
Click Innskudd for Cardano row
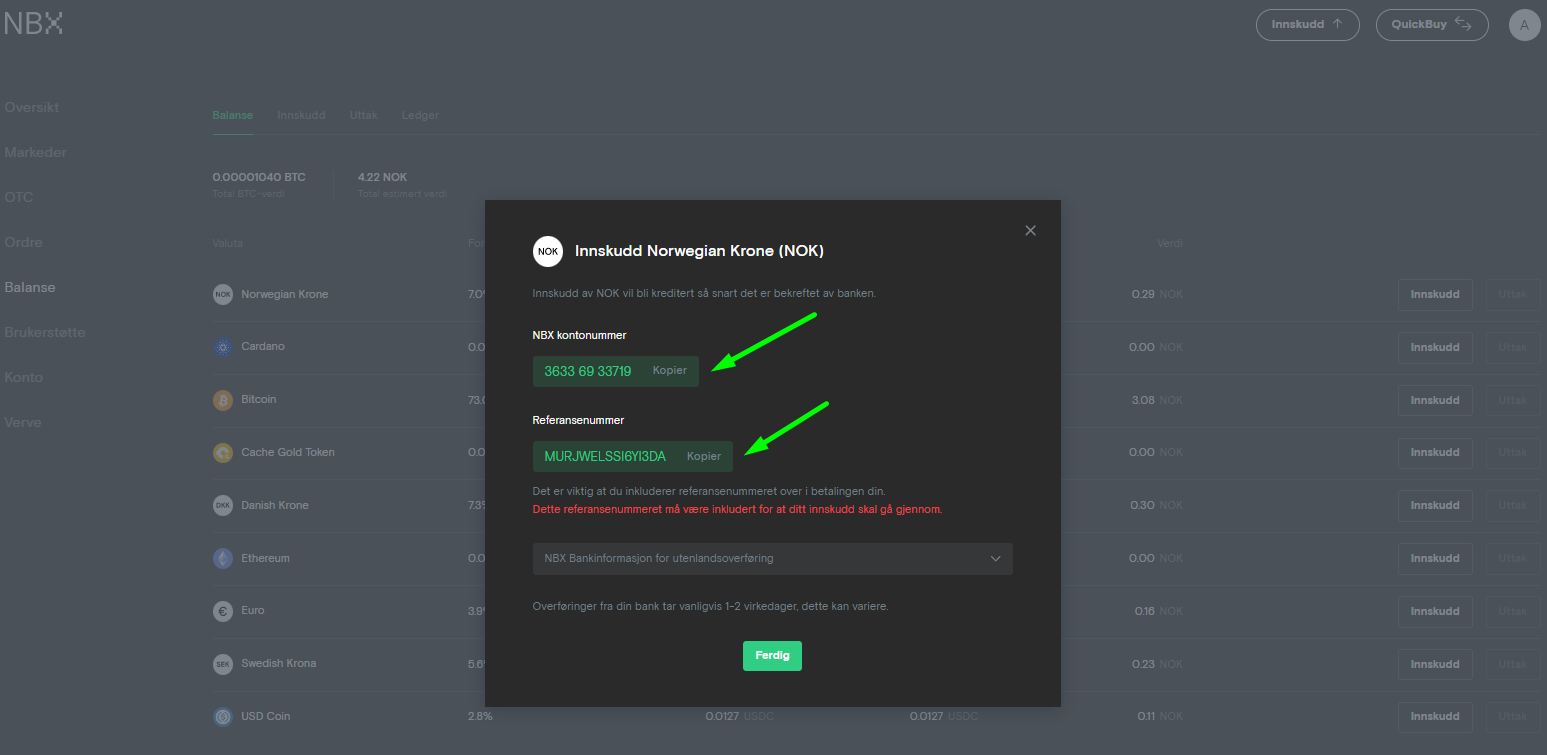(x=1435, y=348)
